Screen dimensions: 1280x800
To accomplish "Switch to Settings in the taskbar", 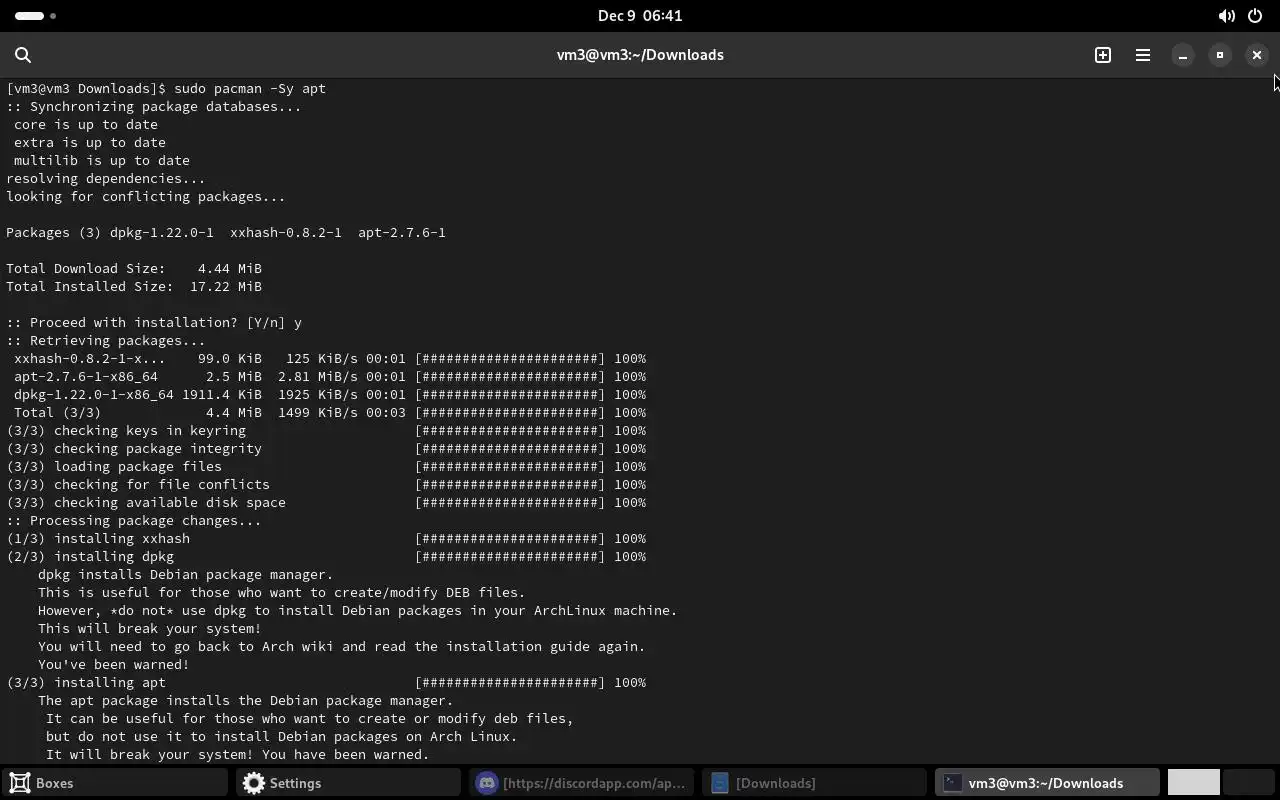I will [x=348, y=783].
